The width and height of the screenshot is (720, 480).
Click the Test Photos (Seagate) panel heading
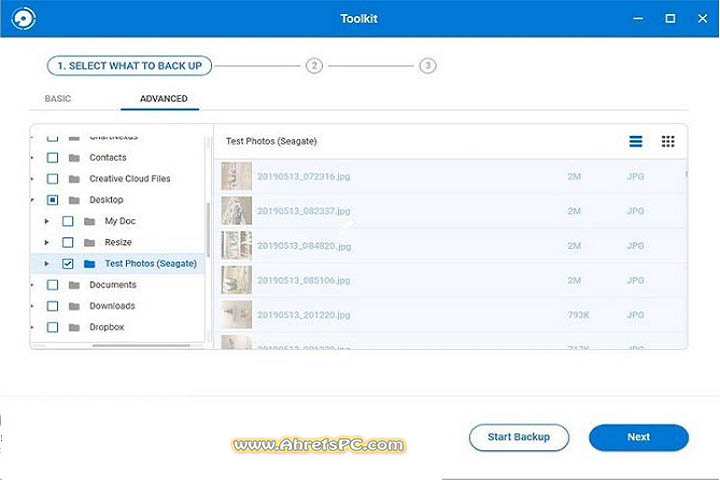pyautogui.click(x=271, y=141)
